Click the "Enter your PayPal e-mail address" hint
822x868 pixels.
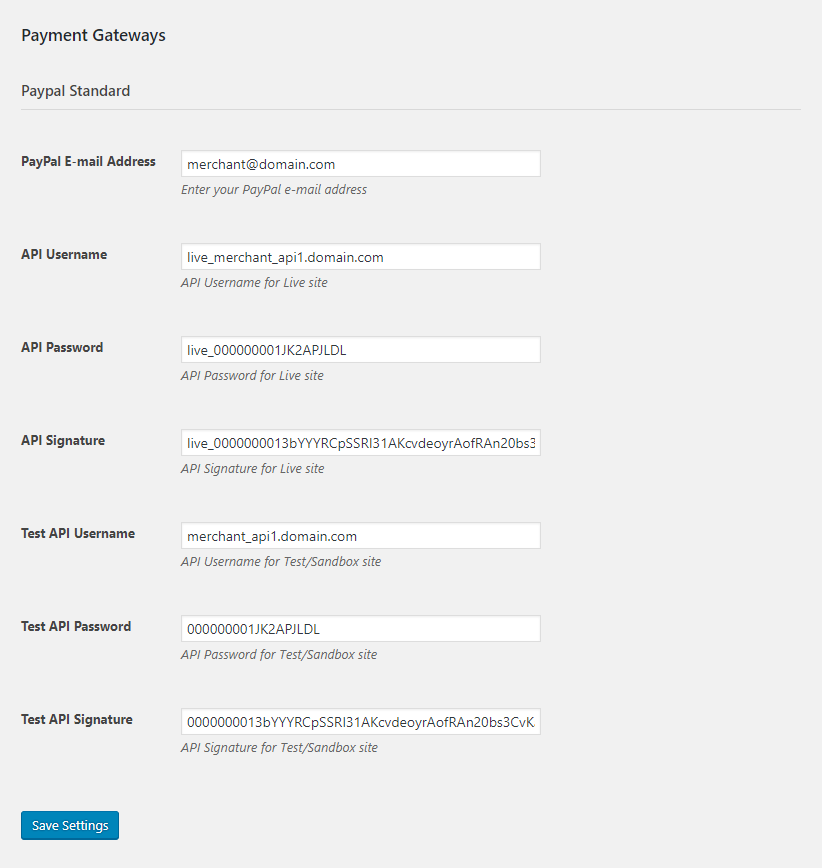[274, 190]
